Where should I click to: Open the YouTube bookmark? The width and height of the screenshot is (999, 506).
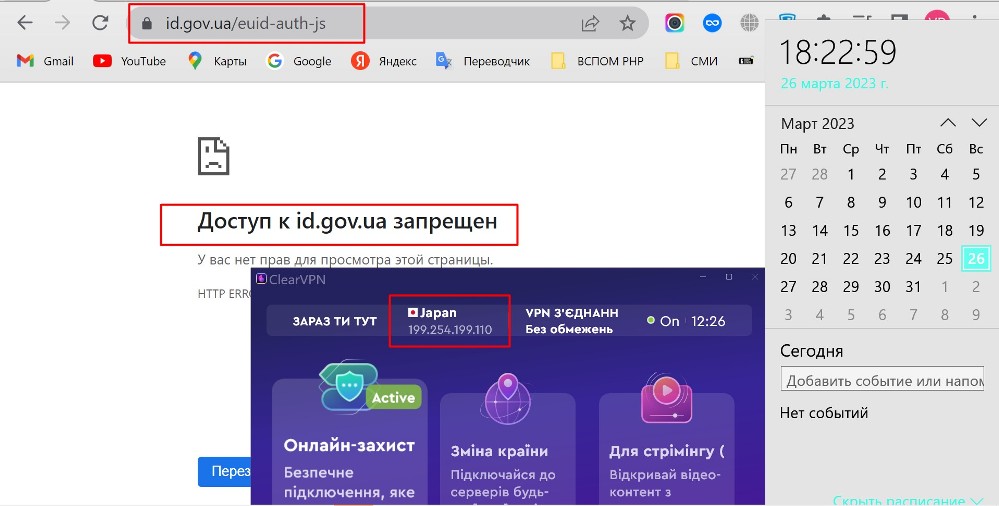[129, 61]
